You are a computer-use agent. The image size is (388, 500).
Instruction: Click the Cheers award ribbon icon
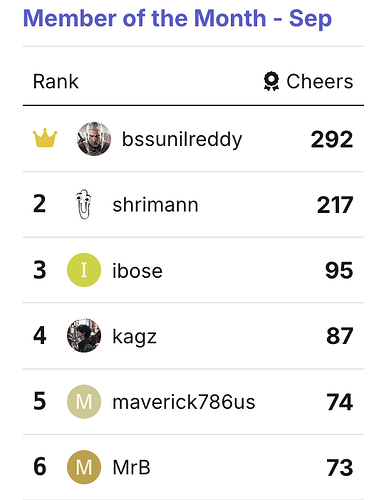point(271,81)
